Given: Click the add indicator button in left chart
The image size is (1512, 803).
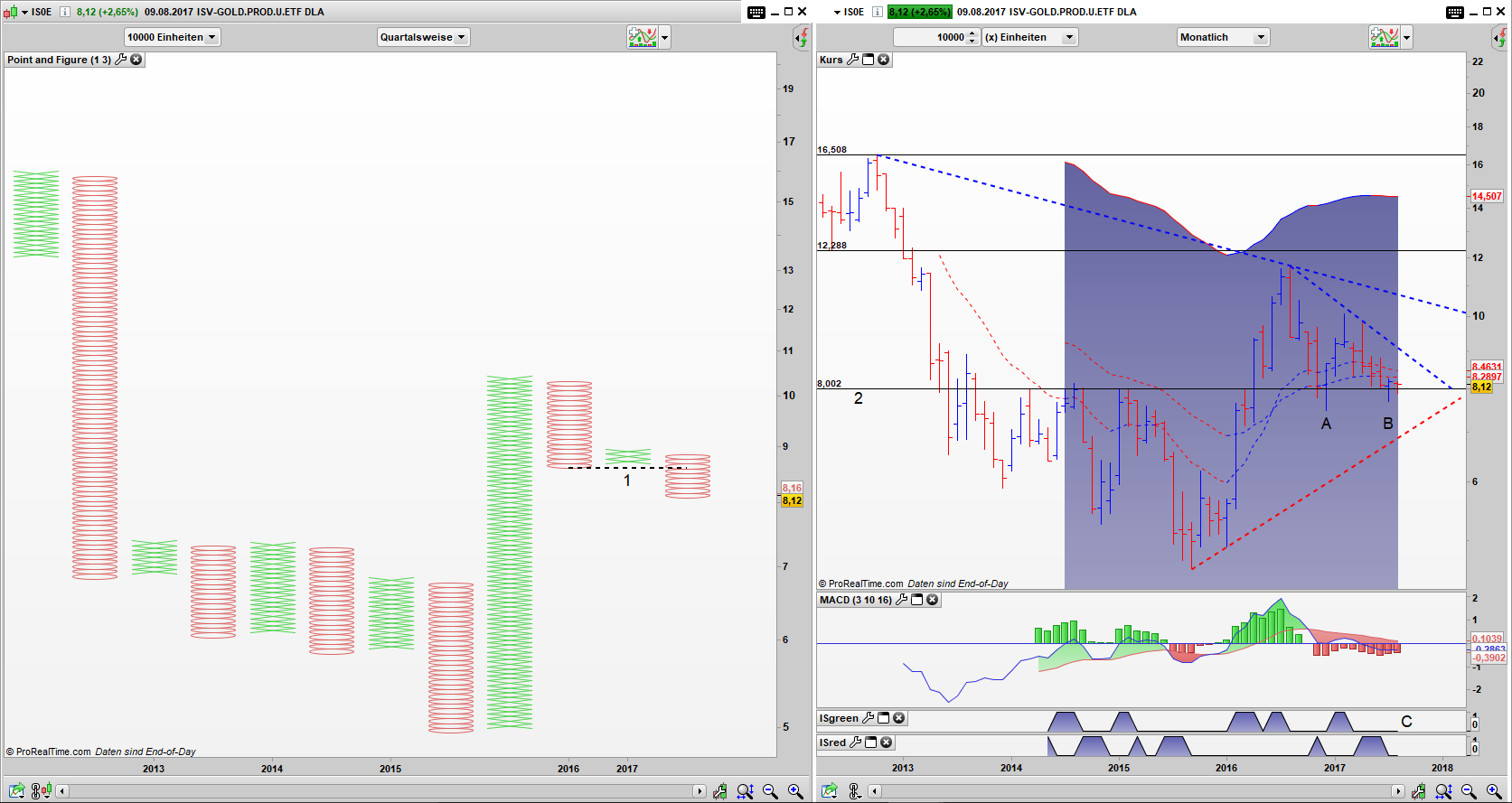Looking at the screenshot, I should (642, 37).
